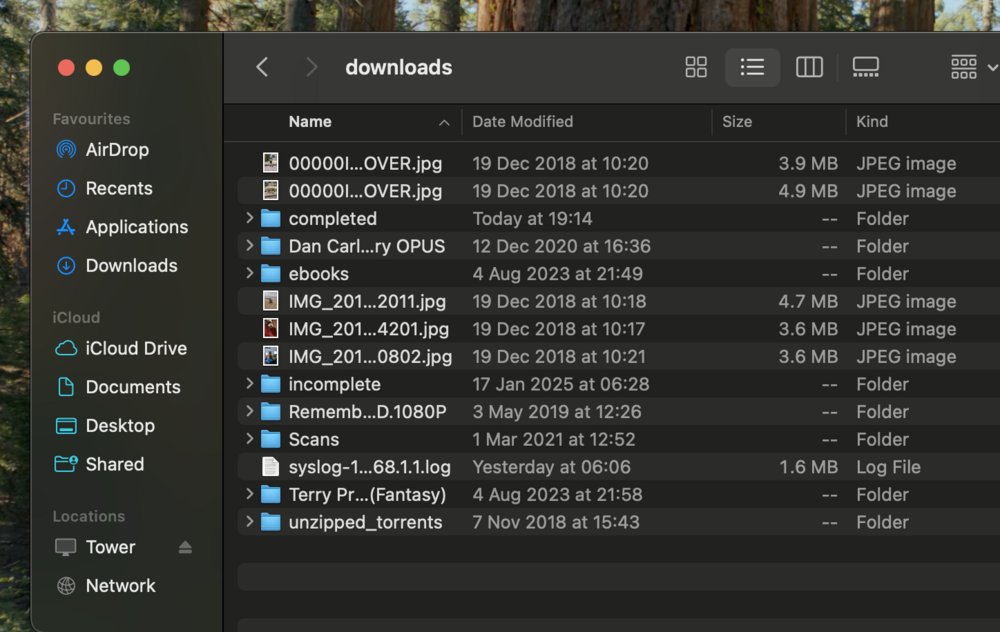Image resolution: width=1000 pixels, height=632 pixels.
Task: Click the Terry Pr...(Fantasy) folder name
Action: 367,495
